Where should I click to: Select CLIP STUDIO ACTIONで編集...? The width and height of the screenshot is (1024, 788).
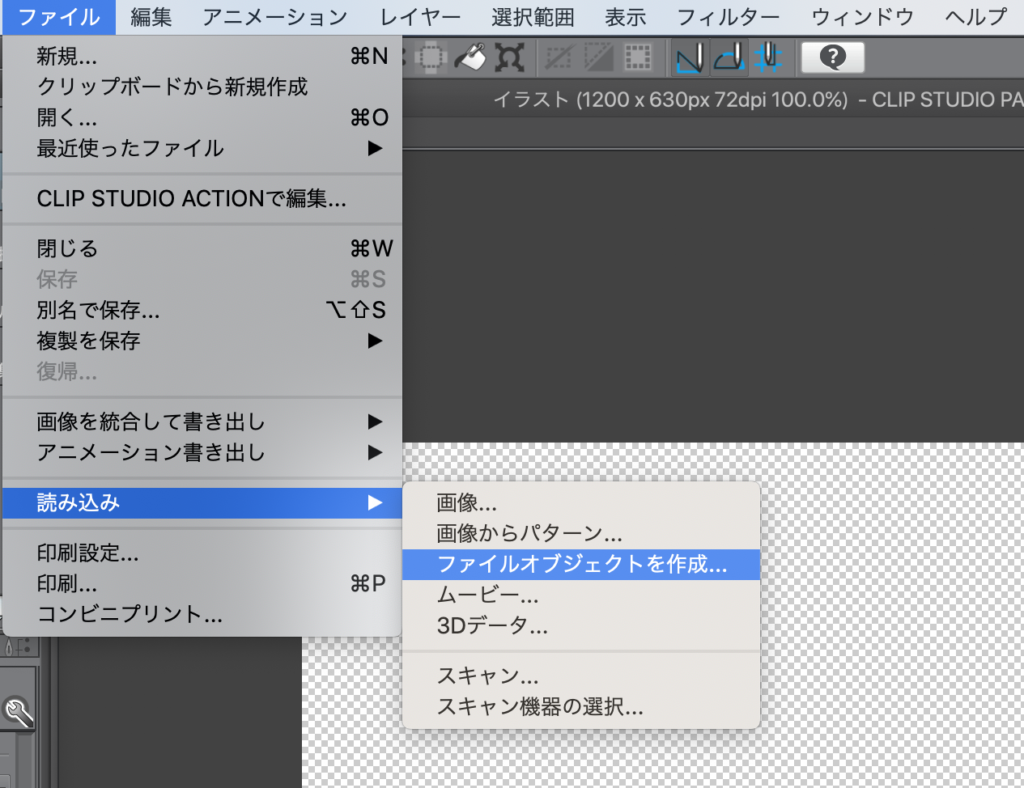click(x=202, y=198)
